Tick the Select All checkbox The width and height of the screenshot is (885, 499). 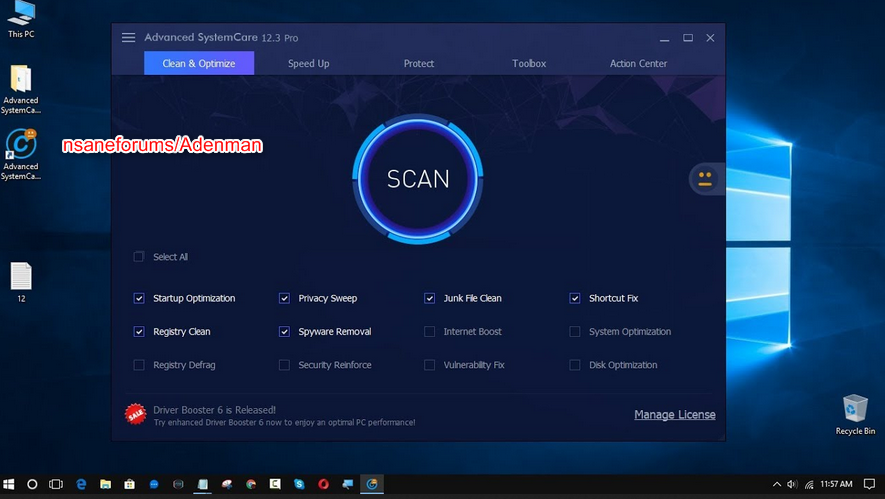(139, 257)
